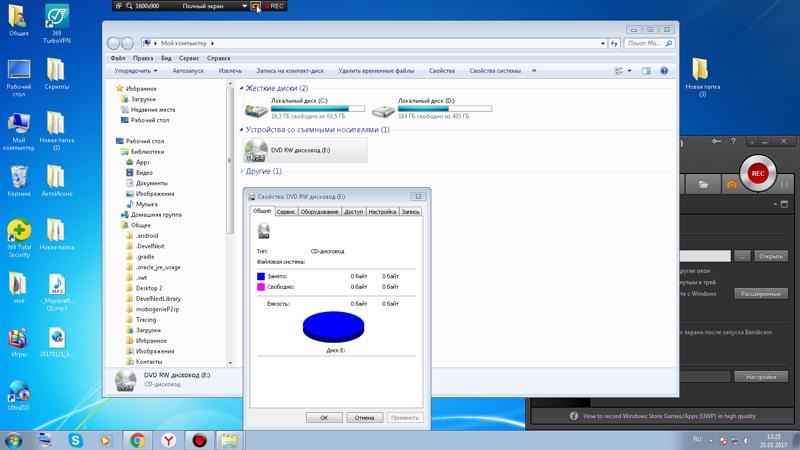Viewport: 800px width, 450px height.
Task: Switch to Настройка tab in properties
Action: coord(382,212)
